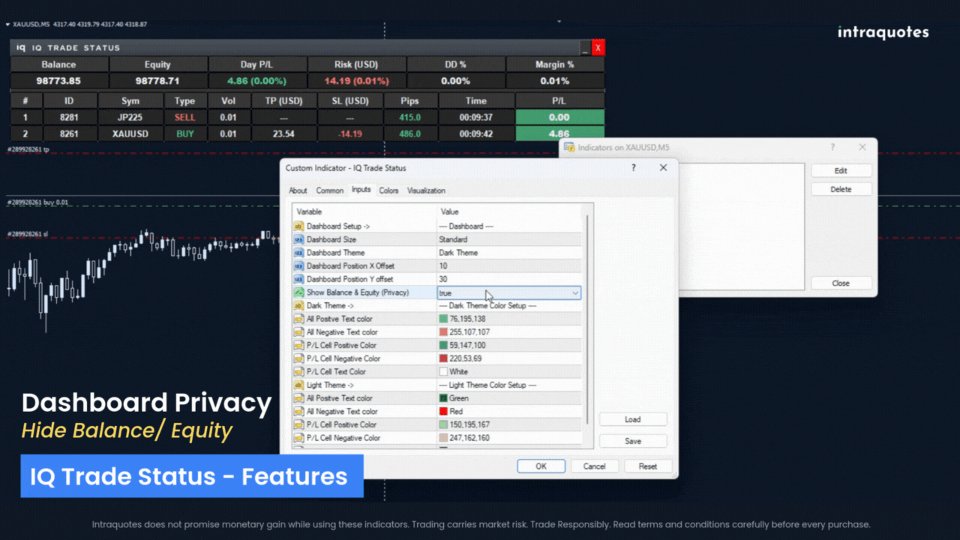Select the Dashboard Position X Offset icon
This screenshot has width=960, height=540.
(299, 266)
